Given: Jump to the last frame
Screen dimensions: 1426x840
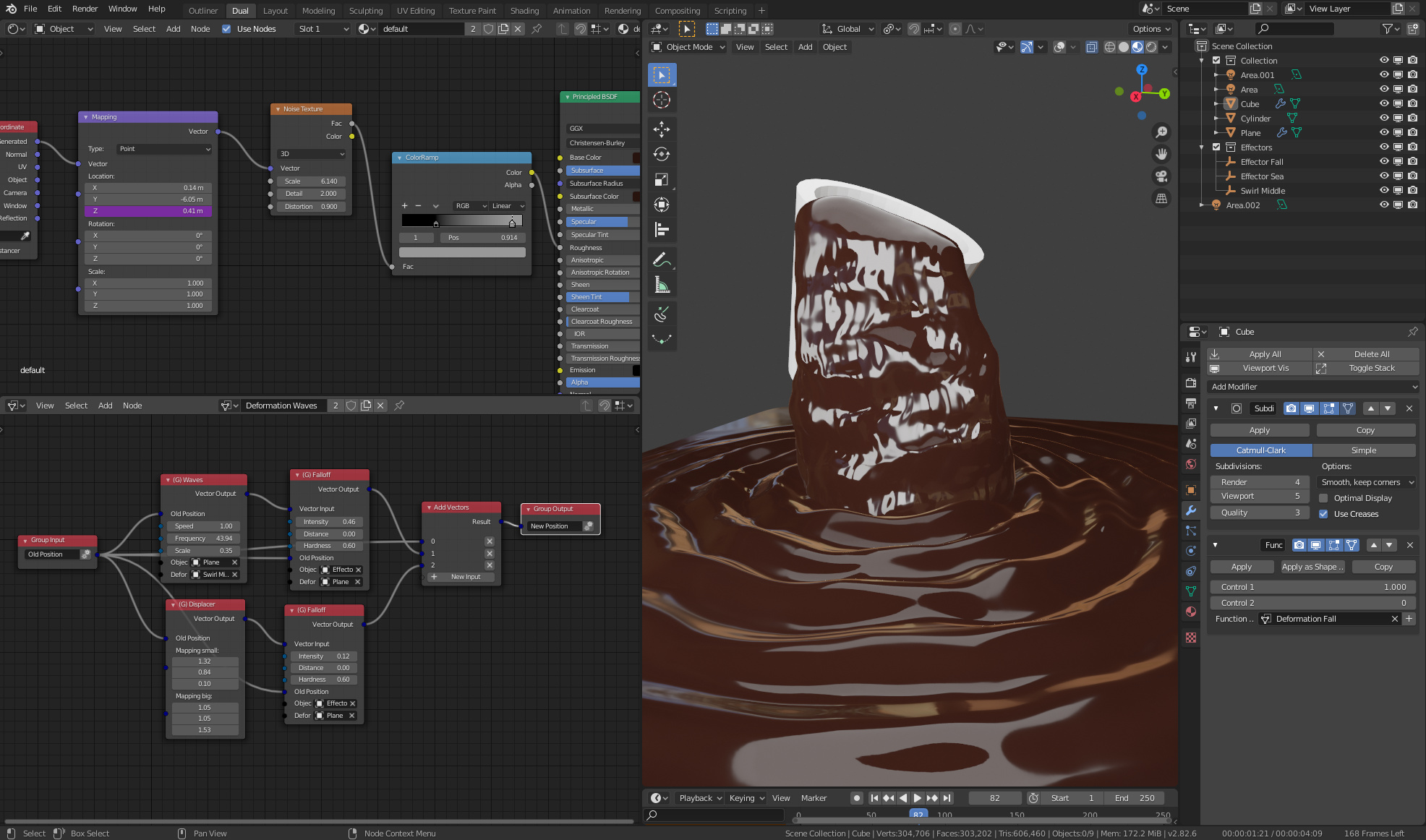Looking at the screenshot, I should tap(947, 798).
